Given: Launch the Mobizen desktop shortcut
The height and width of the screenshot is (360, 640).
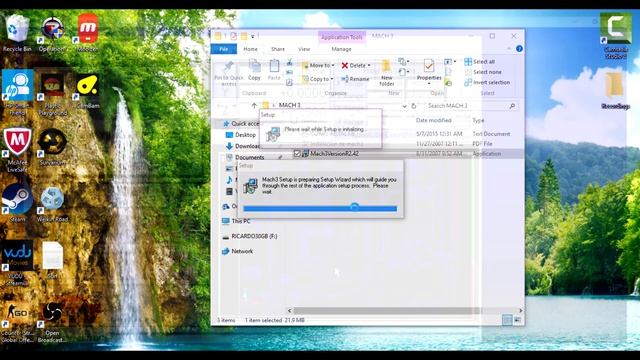Looking at the screenshot, I should [87, 33].
